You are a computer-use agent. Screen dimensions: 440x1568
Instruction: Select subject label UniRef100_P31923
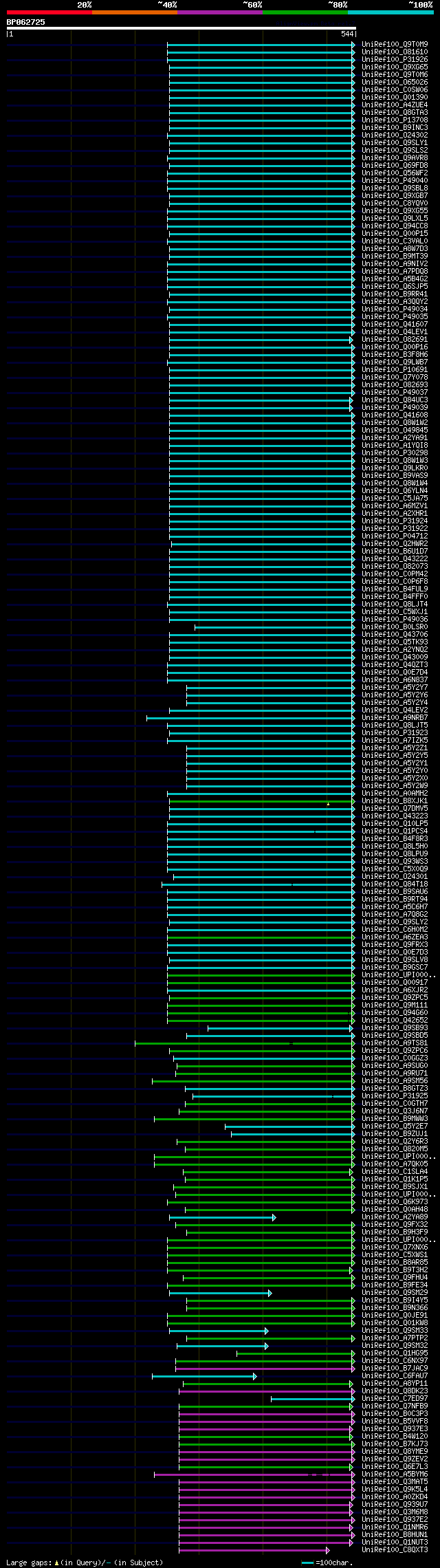tap(395, 732)
